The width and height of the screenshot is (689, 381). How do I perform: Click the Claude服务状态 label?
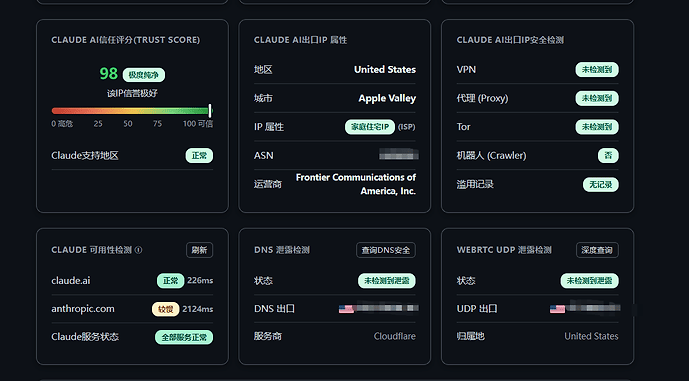pos(85,337)
